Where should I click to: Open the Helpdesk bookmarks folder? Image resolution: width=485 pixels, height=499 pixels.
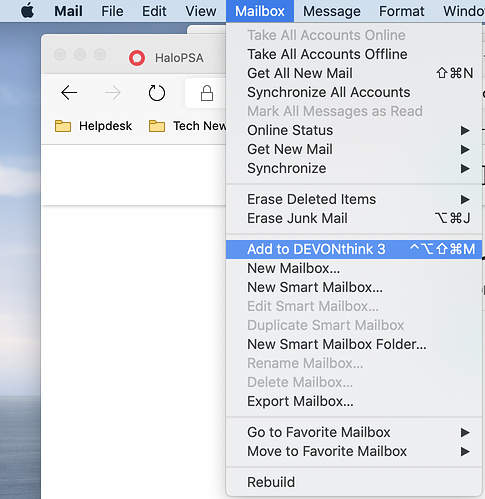pos(93,126)
